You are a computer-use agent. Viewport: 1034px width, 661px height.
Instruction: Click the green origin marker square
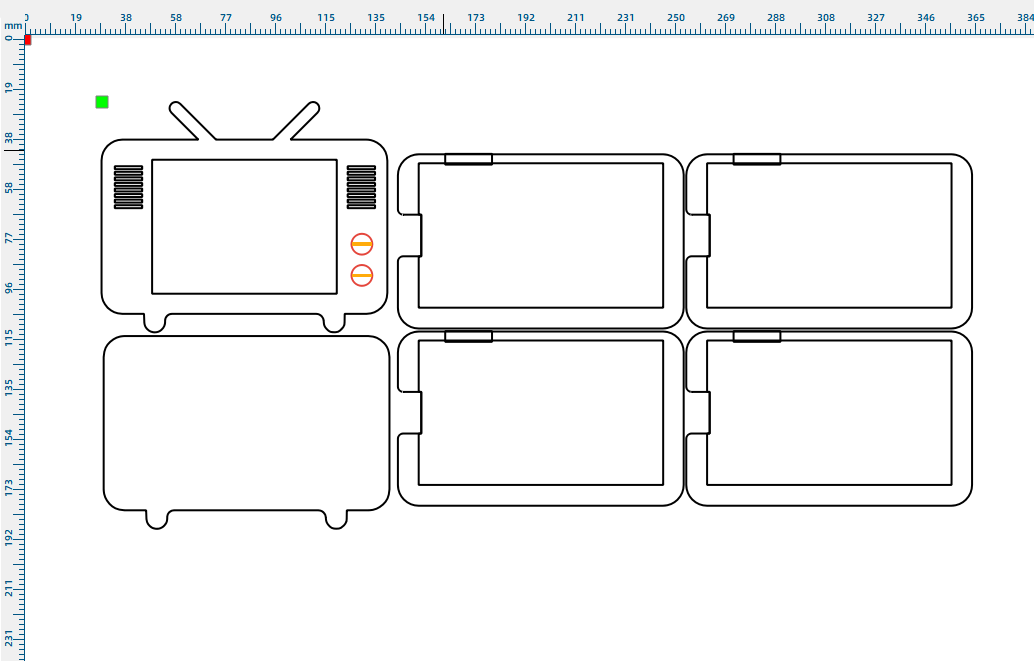[102, 102]
